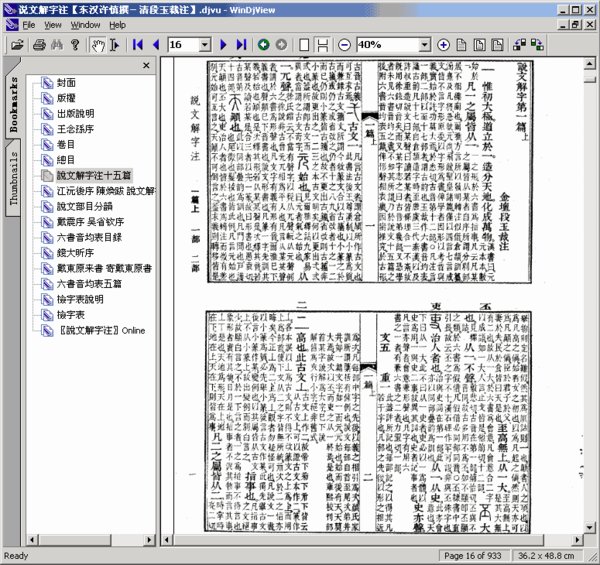Screen dimensions: 600x565
Task: Open the 檢字表說明 bookmark
Action: tap(79, 299)
